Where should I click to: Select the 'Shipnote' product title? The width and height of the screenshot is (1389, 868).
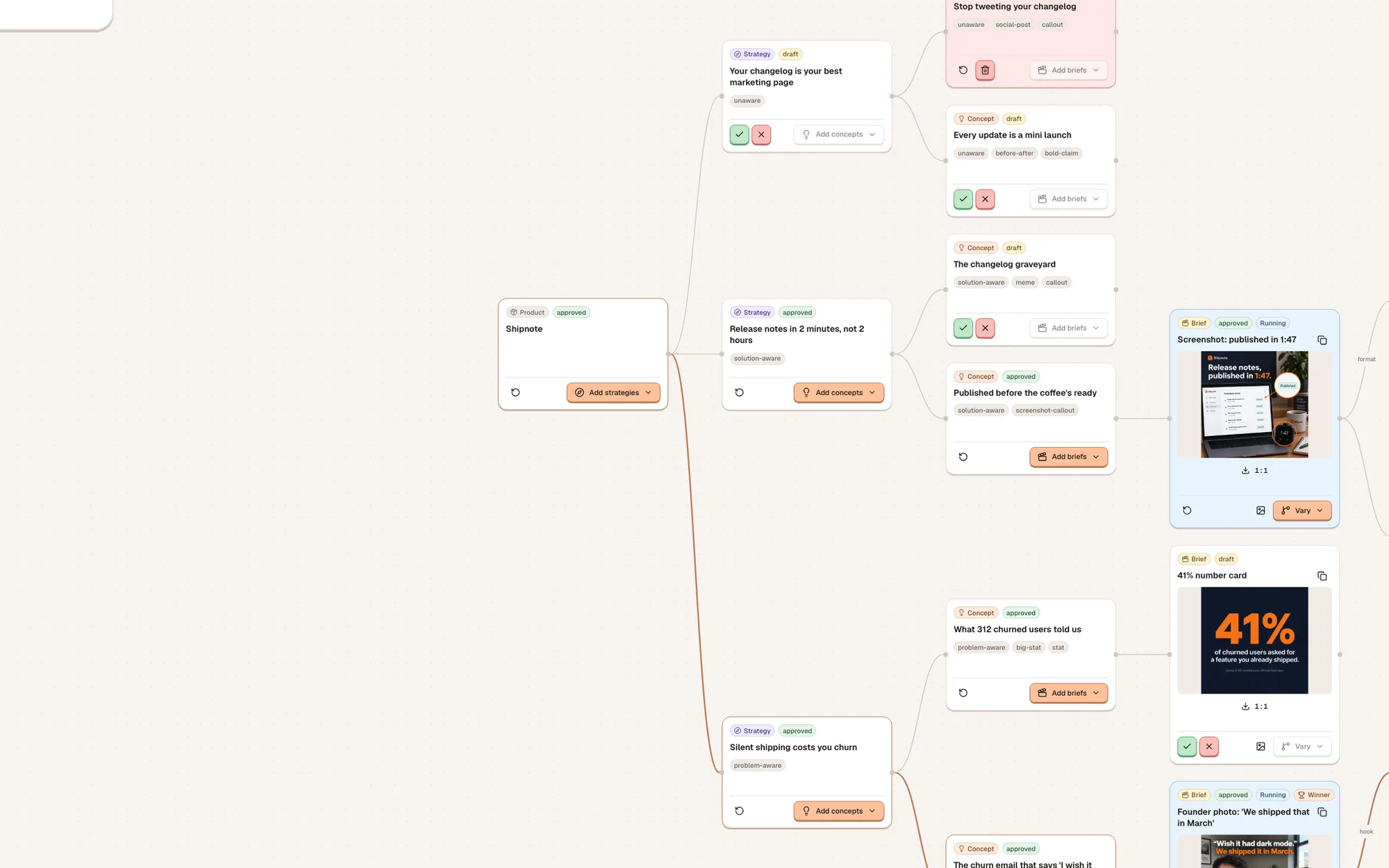coord(524,329)
